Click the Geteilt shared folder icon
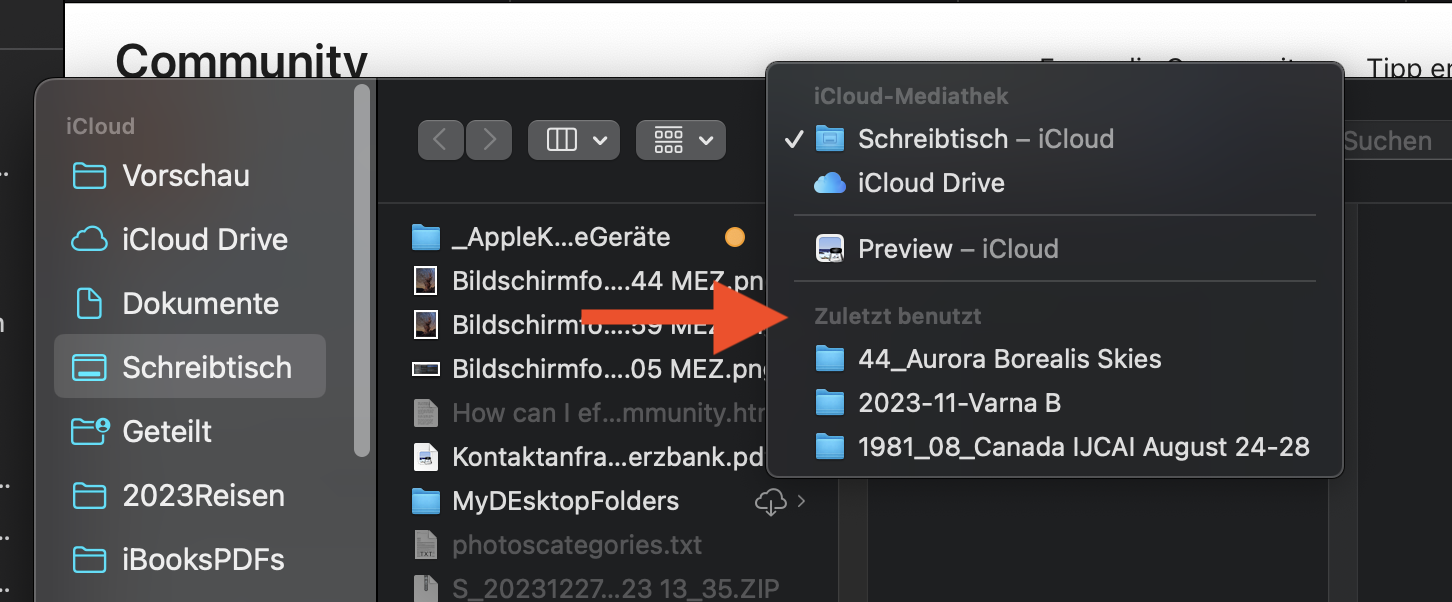Viewport: 1452px width, 602px height. [90, 432]
